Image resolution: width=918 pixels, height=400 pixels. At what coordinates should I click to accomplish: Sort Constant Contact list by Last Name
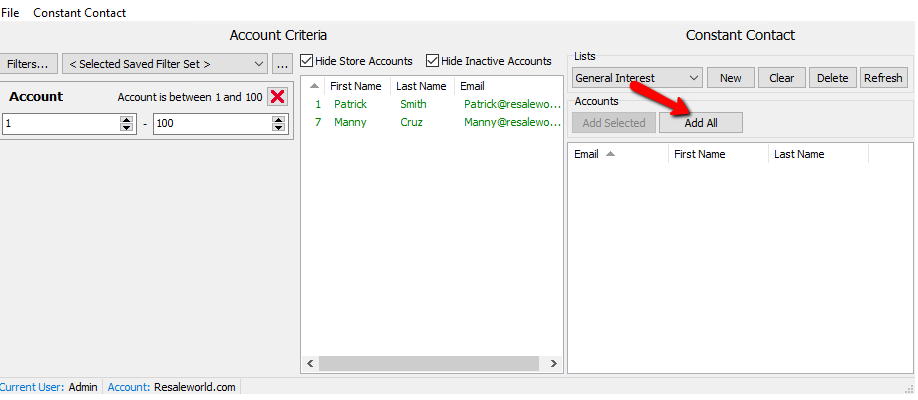pyautogui.click(x=818, y=154)
